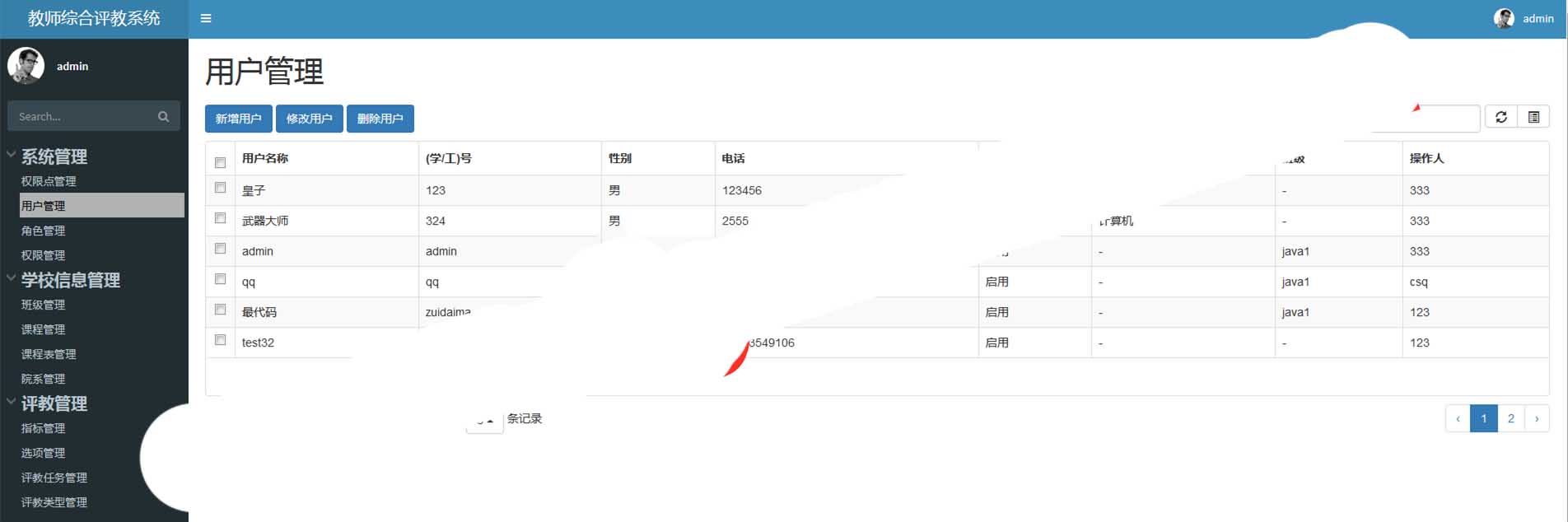Go to next page arrow

(x=1536, y=418)
